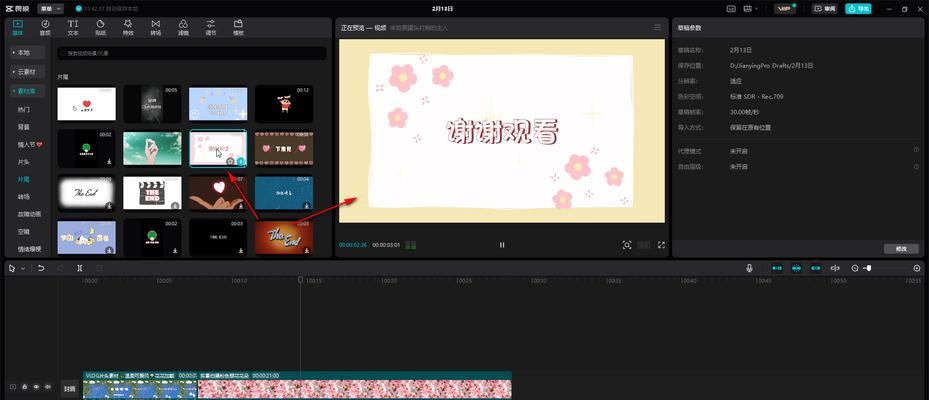Screen dimensions: 929x400
Task: Open the preview panel hamburger menu
Action: [x=657, y=27]
